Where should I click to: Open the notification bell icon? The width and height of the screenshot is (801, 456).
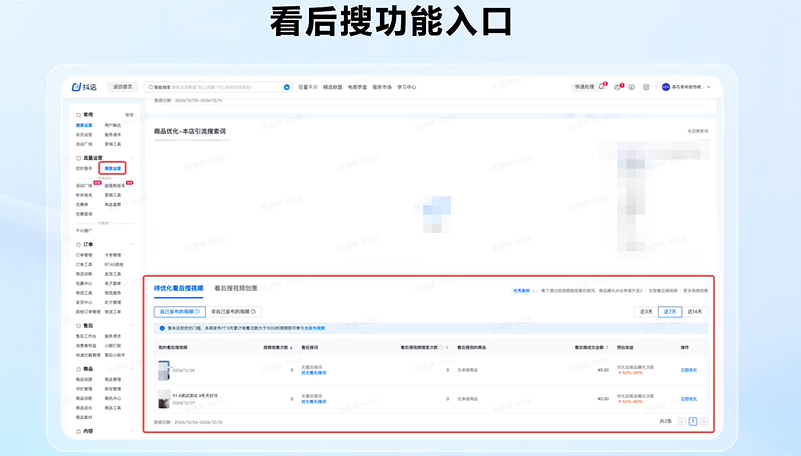[602, 87]
